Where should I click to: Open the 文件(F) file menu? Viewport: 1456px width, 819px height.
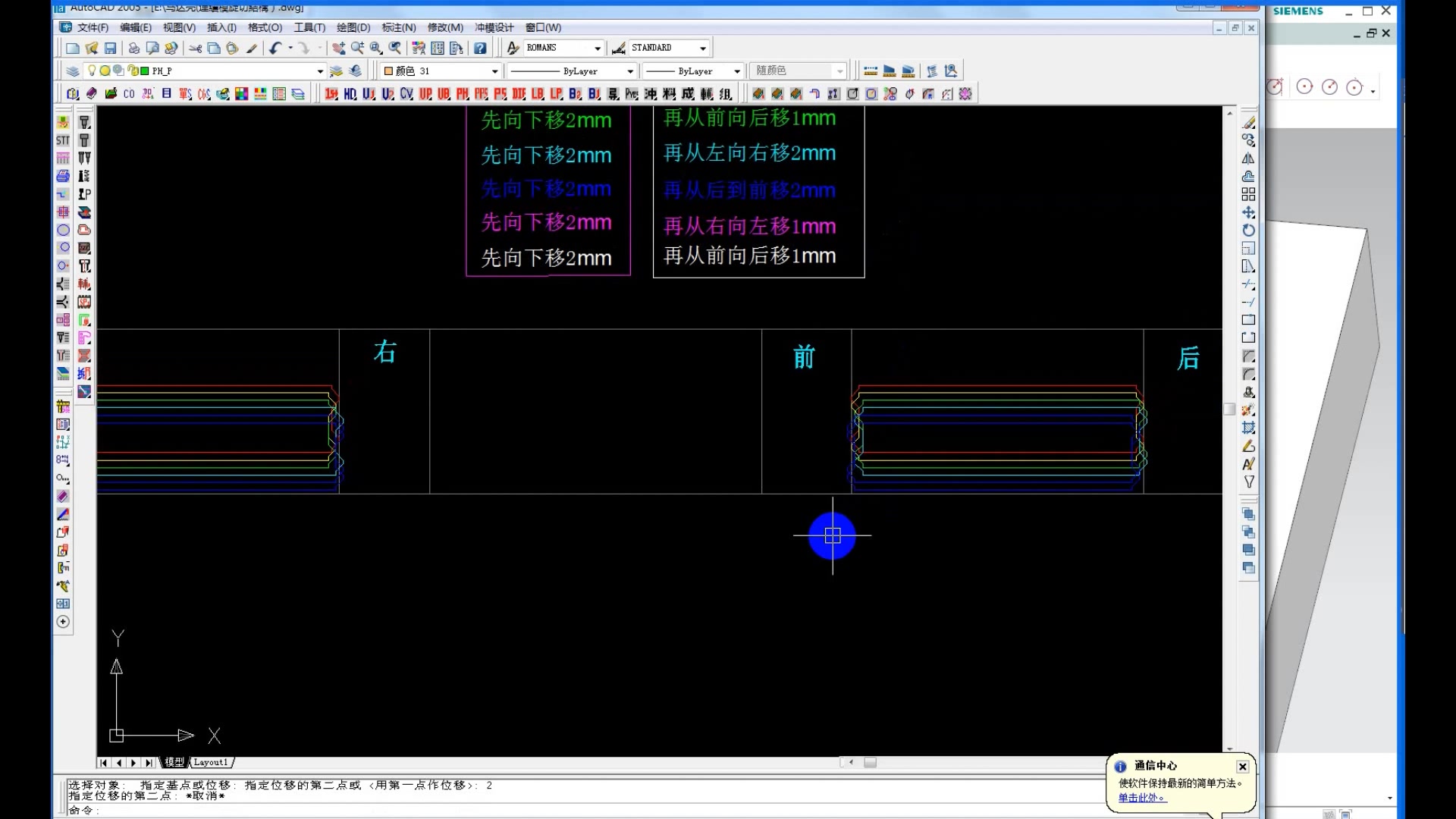92,27
